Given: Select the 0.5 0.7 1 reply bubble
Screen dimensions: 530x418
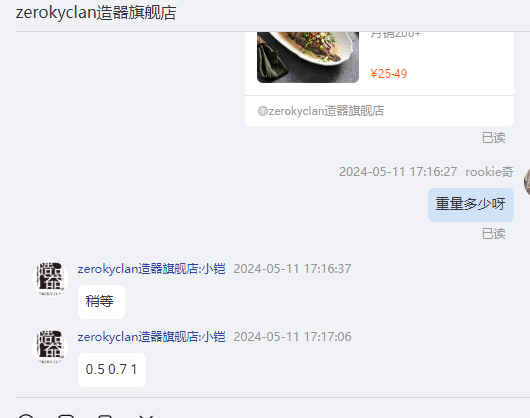Looking at the screenshot, I should [112, 370].
